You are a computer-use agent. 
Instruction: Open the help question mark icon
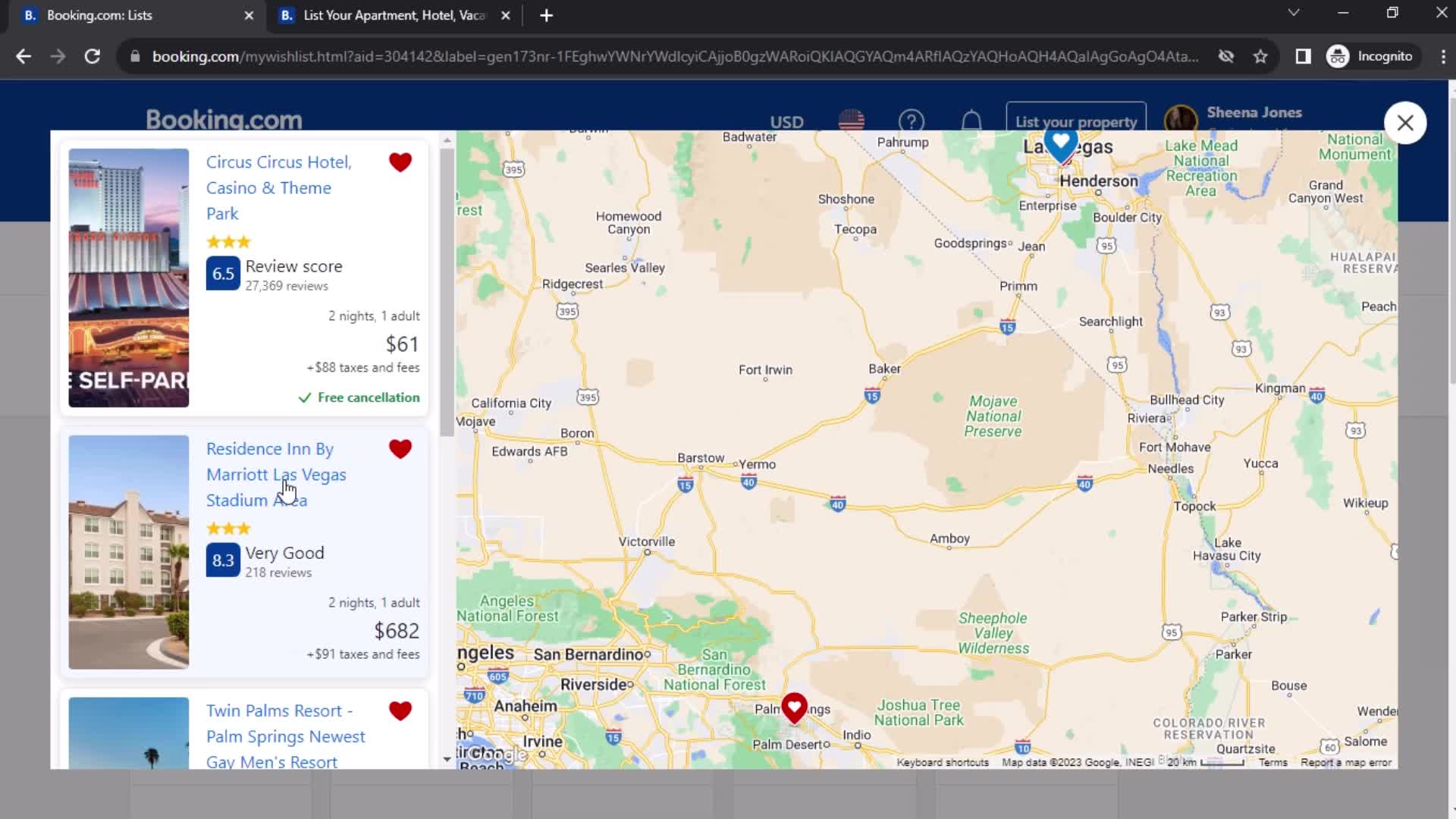pos(912,121)
